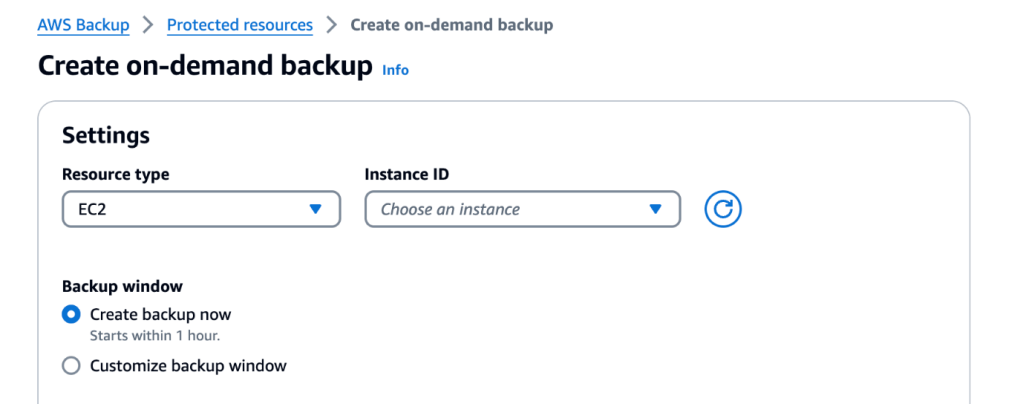Click the Settings panel heading

pyautogui.click(x=106, y=135)
